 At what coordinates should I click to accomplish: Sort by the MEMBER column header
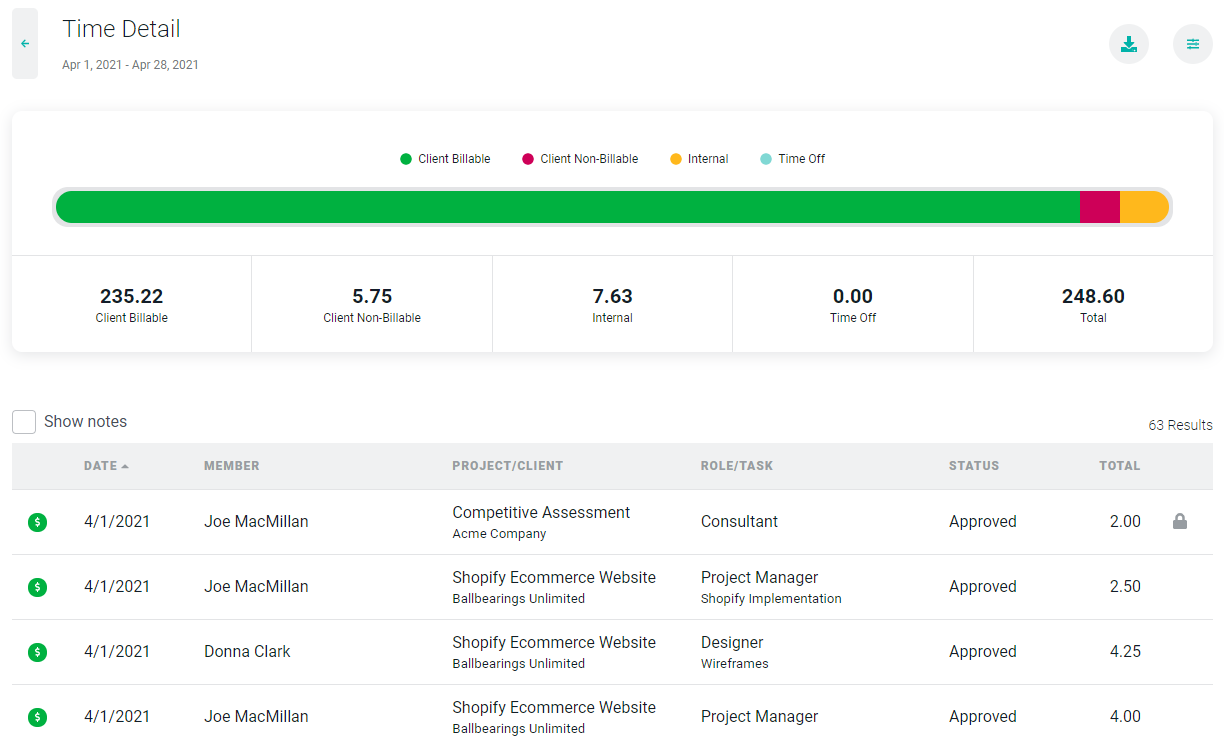click(232, 466)
